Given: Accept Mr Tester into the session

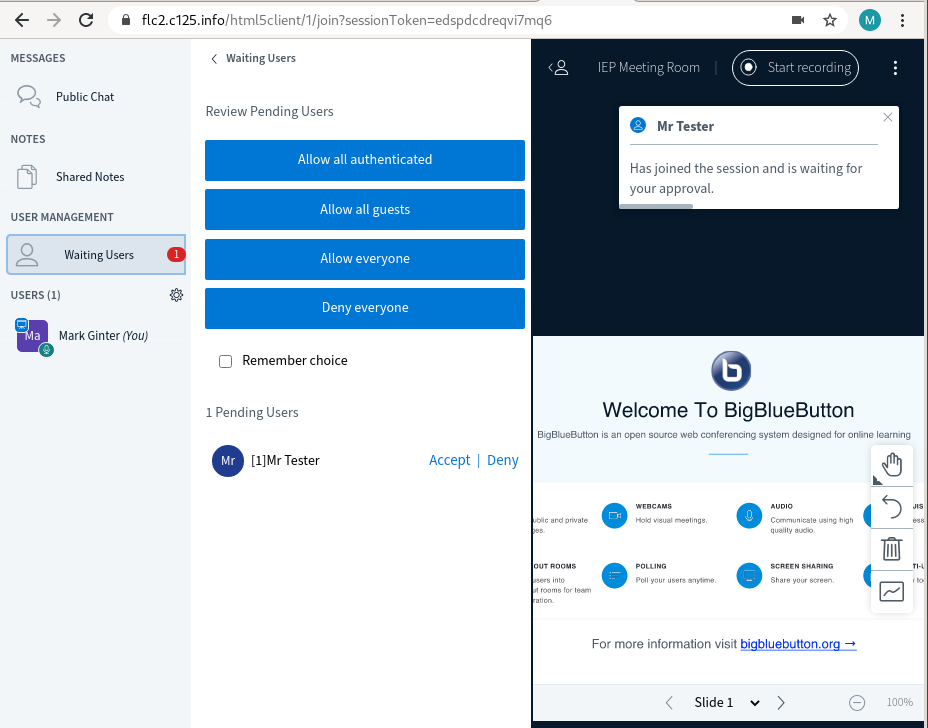Looking at the screenshot, I should pos(449,460).
